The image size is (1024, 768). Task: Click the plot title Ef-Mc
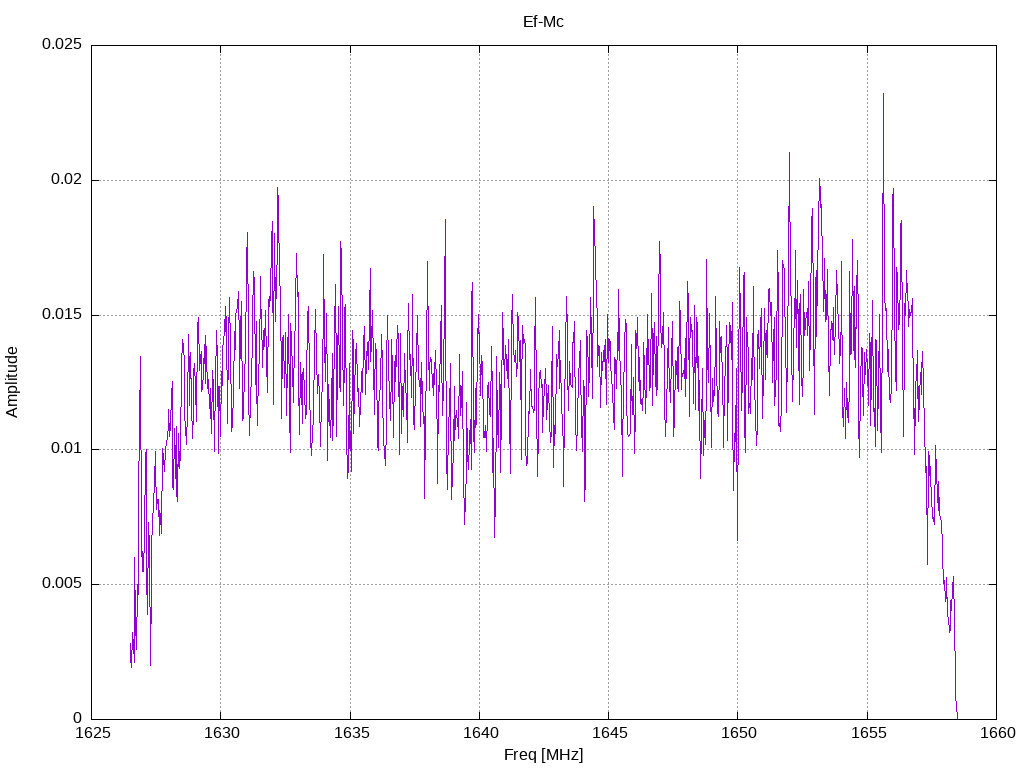coord(543,22)
